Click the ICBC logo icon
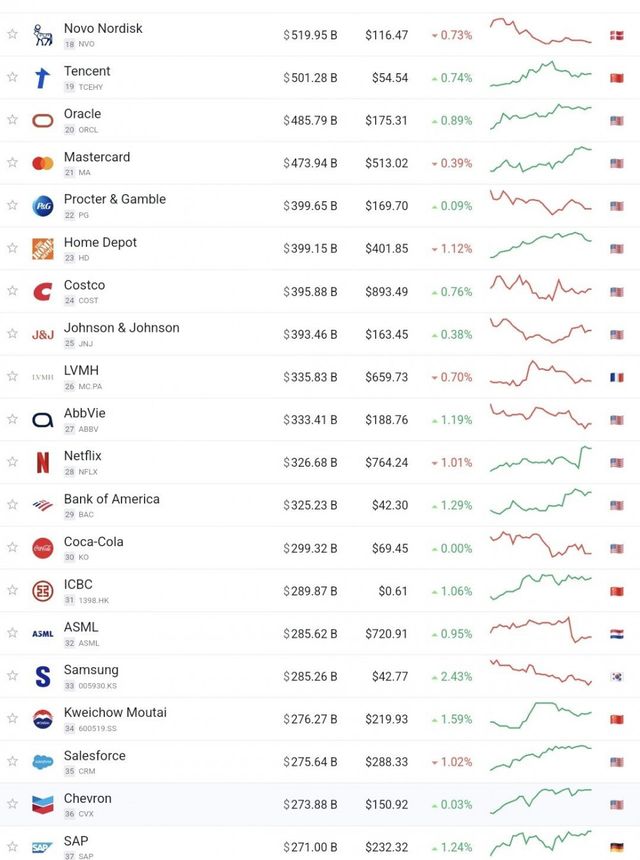 click(42, 591)
